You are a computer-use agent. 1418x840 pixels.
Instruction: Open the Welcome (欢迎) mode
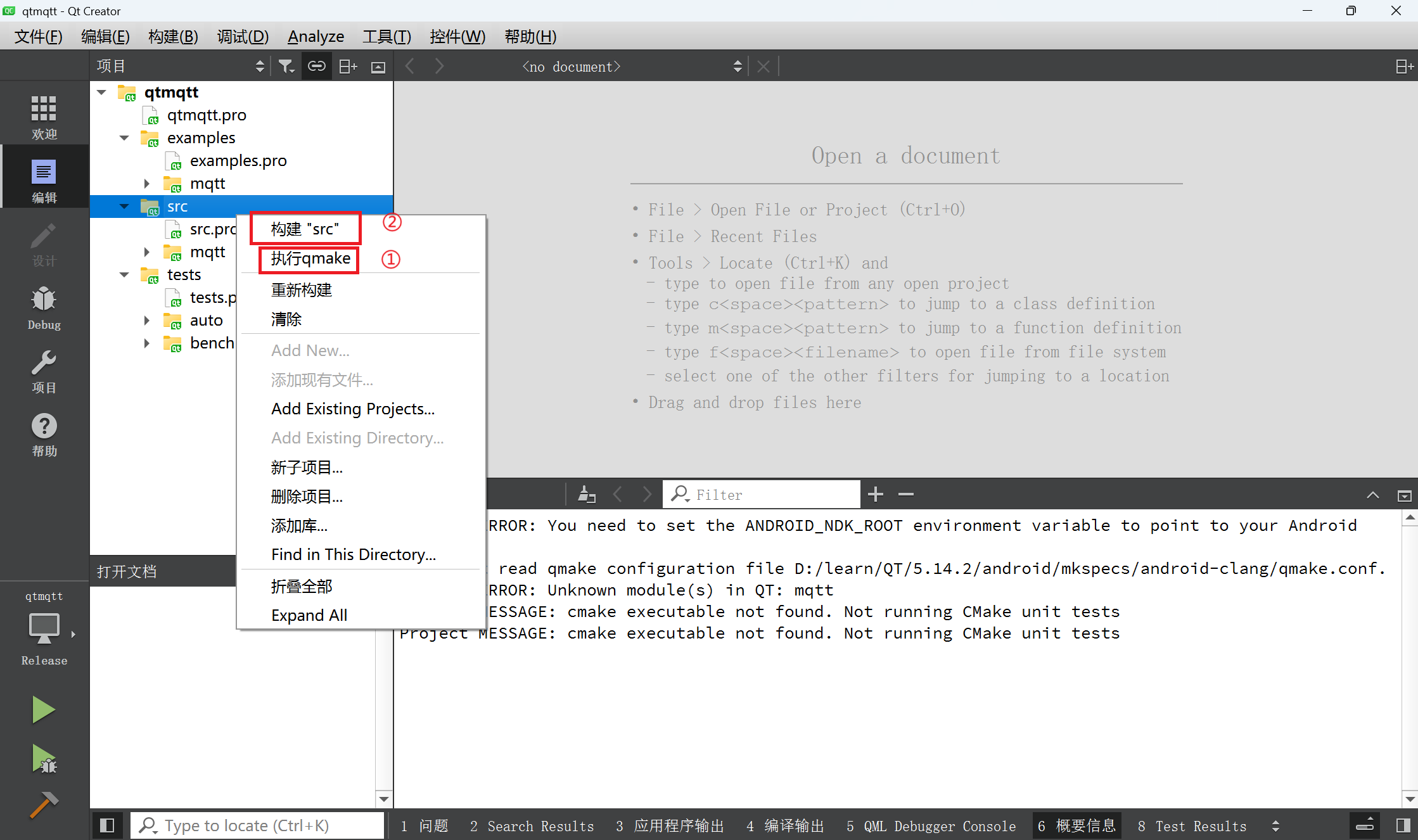[44, 117]
